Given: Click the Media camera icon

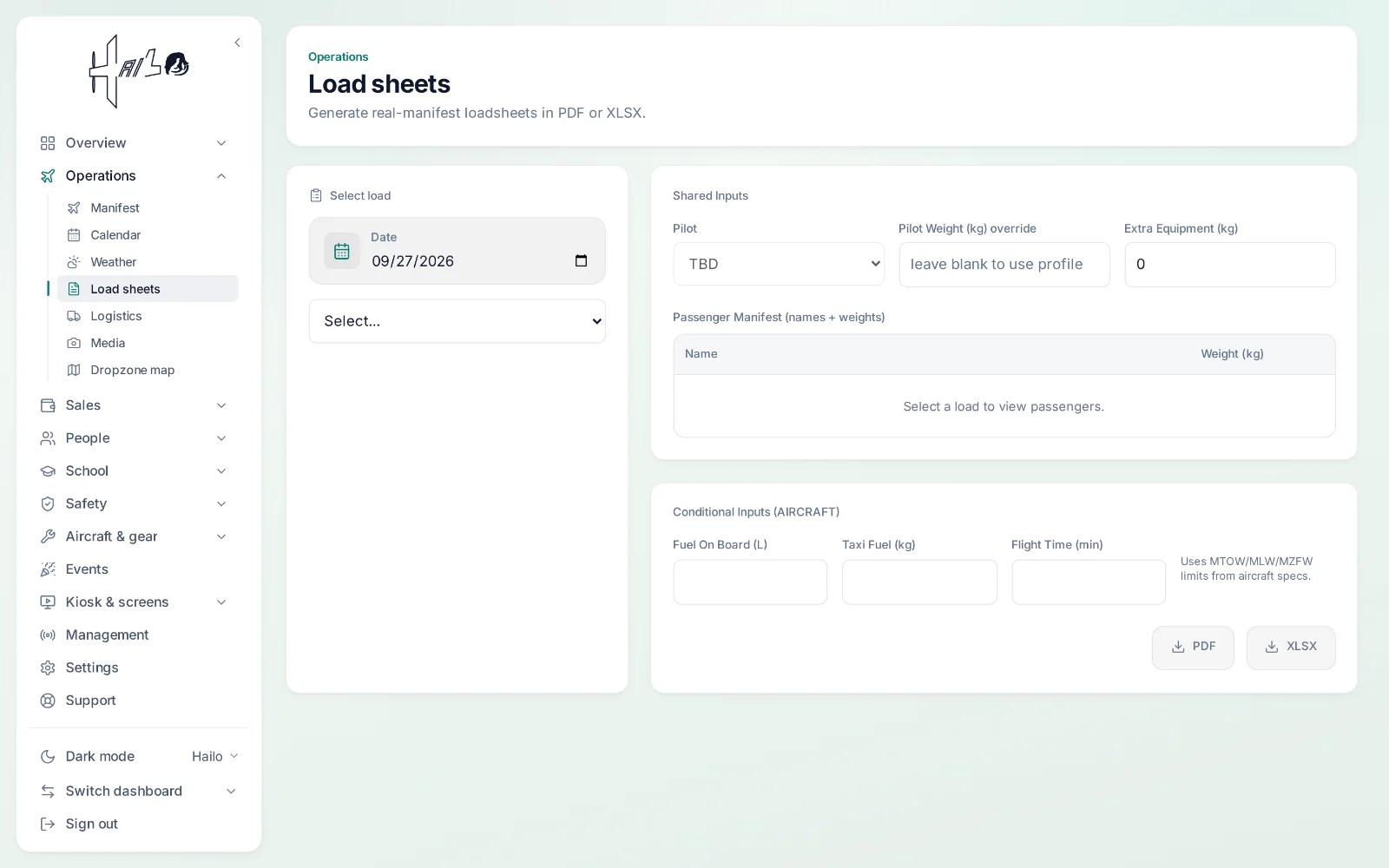Looking at the screenshot, I should tap(74, 343).
